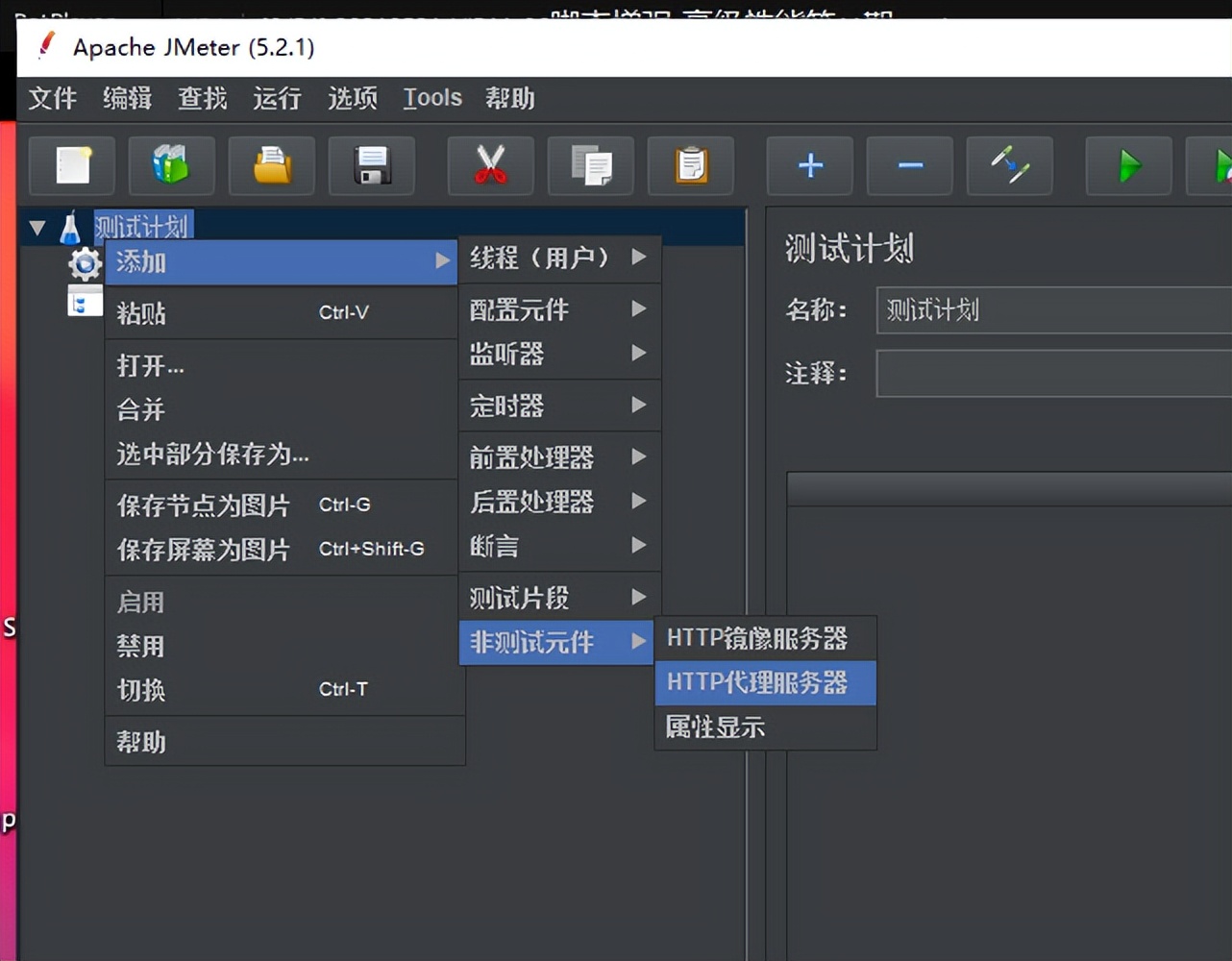This screenshot has width=1232, height=961.
Task: Click the 注释 input field
Action: [x=1054, y=373]
